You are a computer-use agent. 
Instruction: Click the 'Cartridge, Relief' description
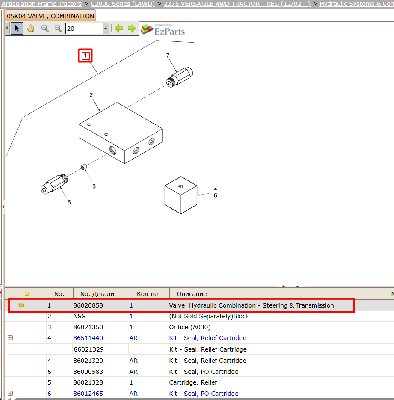click(193, 382)
